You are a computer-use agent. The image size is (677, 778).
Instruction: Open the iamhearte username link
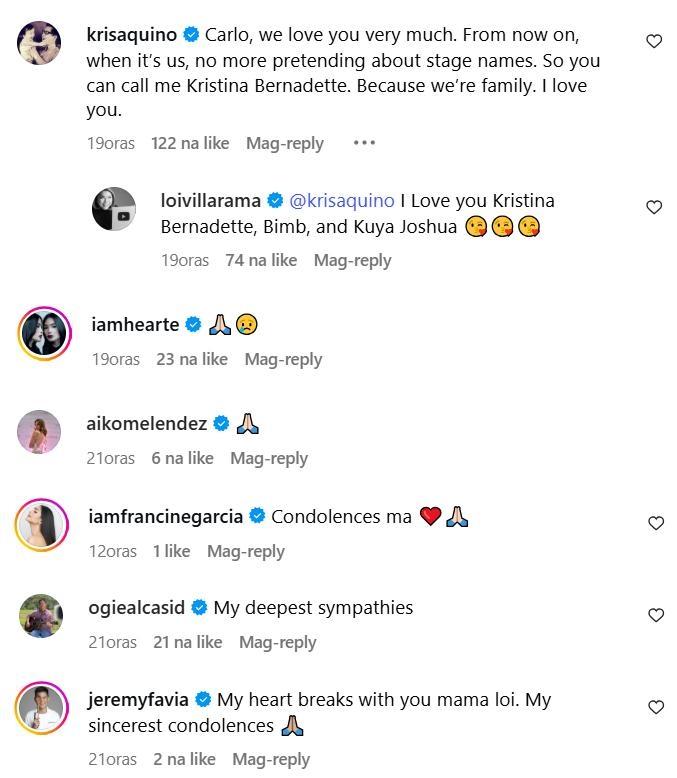tap(133, 324)
